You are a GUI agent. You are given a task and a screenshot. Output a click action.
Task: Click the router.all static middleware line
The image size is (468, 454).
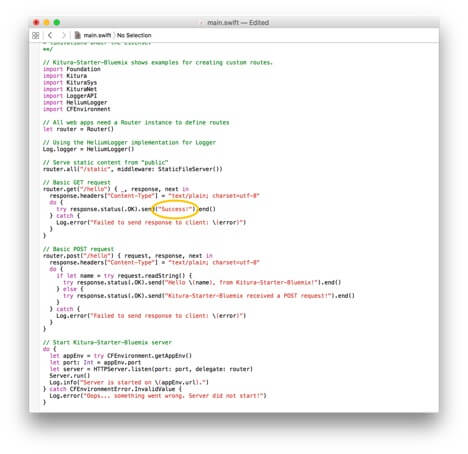[133, 169]
